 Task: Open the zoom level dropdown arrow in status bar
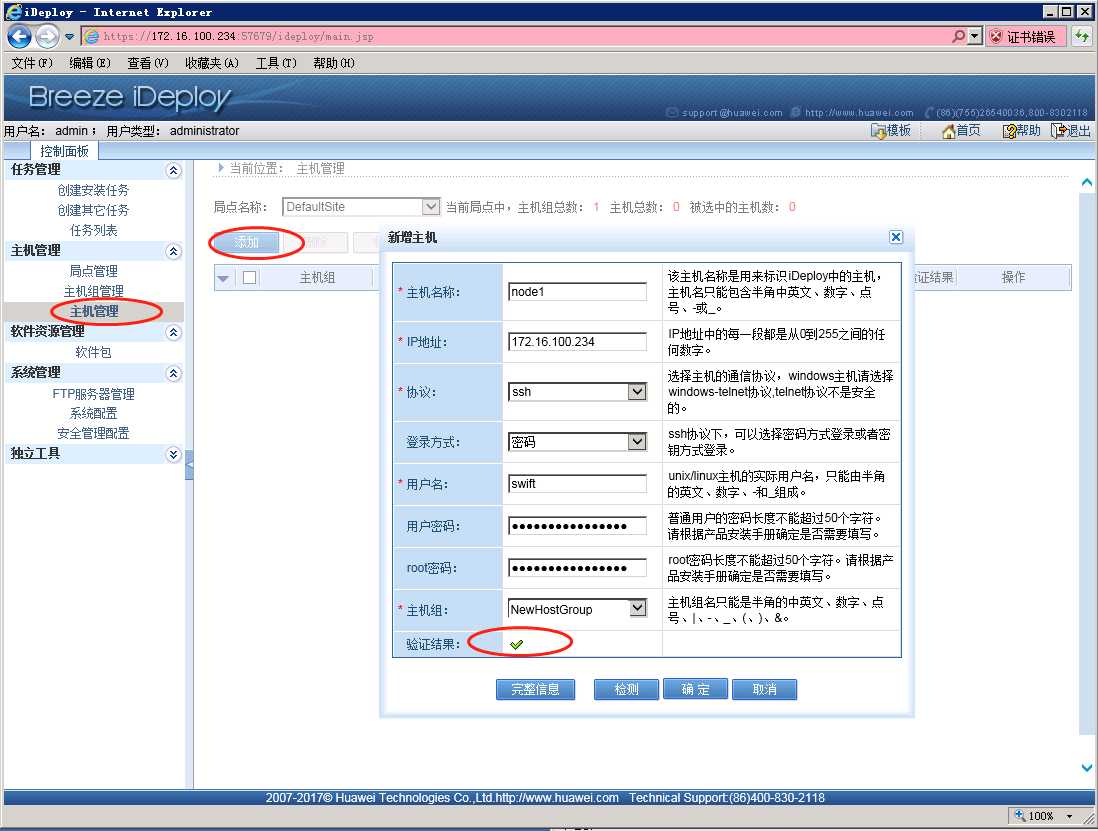pos(1069,816)
